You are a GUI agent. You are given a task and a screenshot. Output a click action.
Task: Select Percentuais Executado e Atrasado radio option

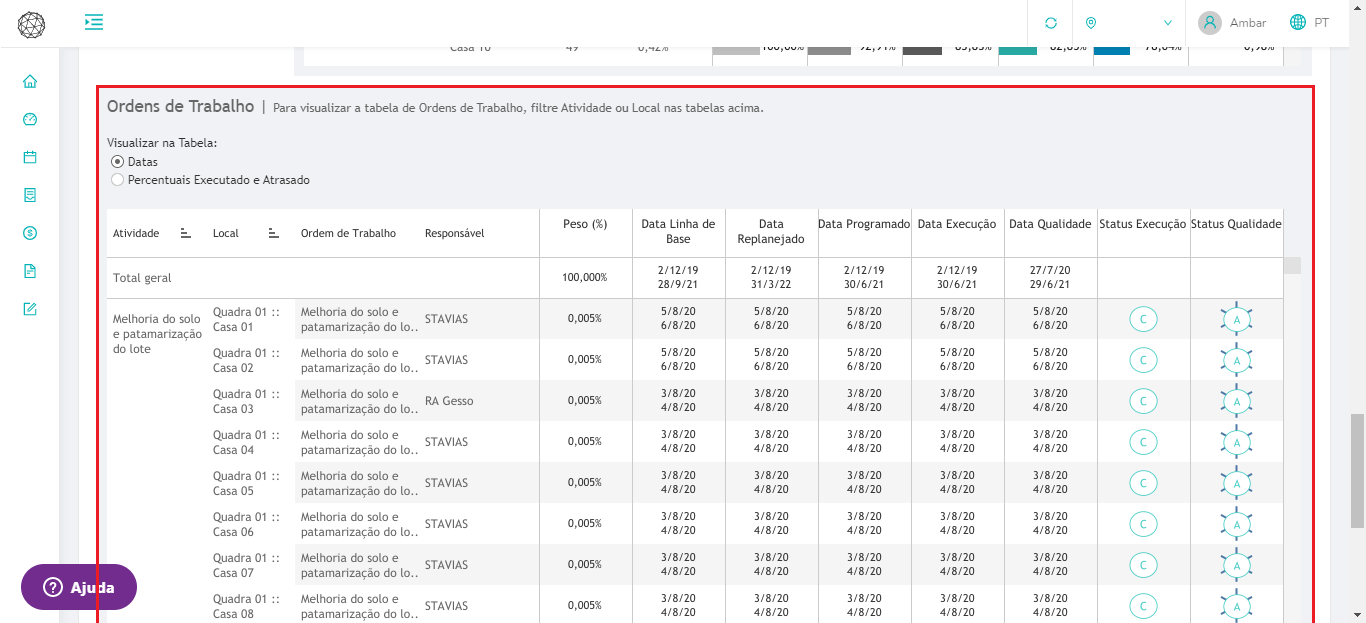118,180
